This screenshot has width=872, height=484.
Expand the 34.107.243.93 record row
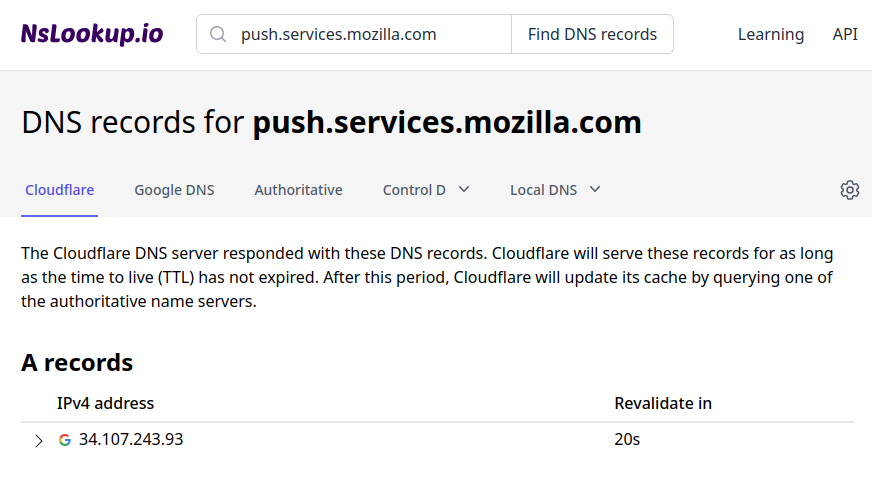39,441
